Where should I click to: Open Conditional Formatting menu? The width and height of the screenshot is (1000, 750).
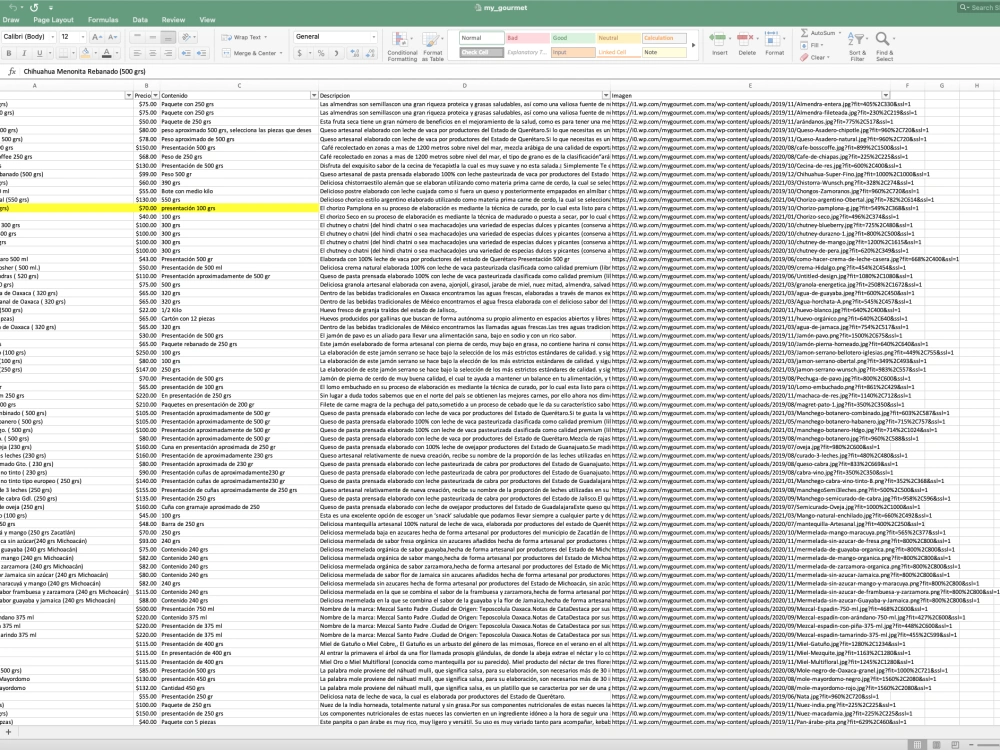pyautogui.click(x=402, y=47)
